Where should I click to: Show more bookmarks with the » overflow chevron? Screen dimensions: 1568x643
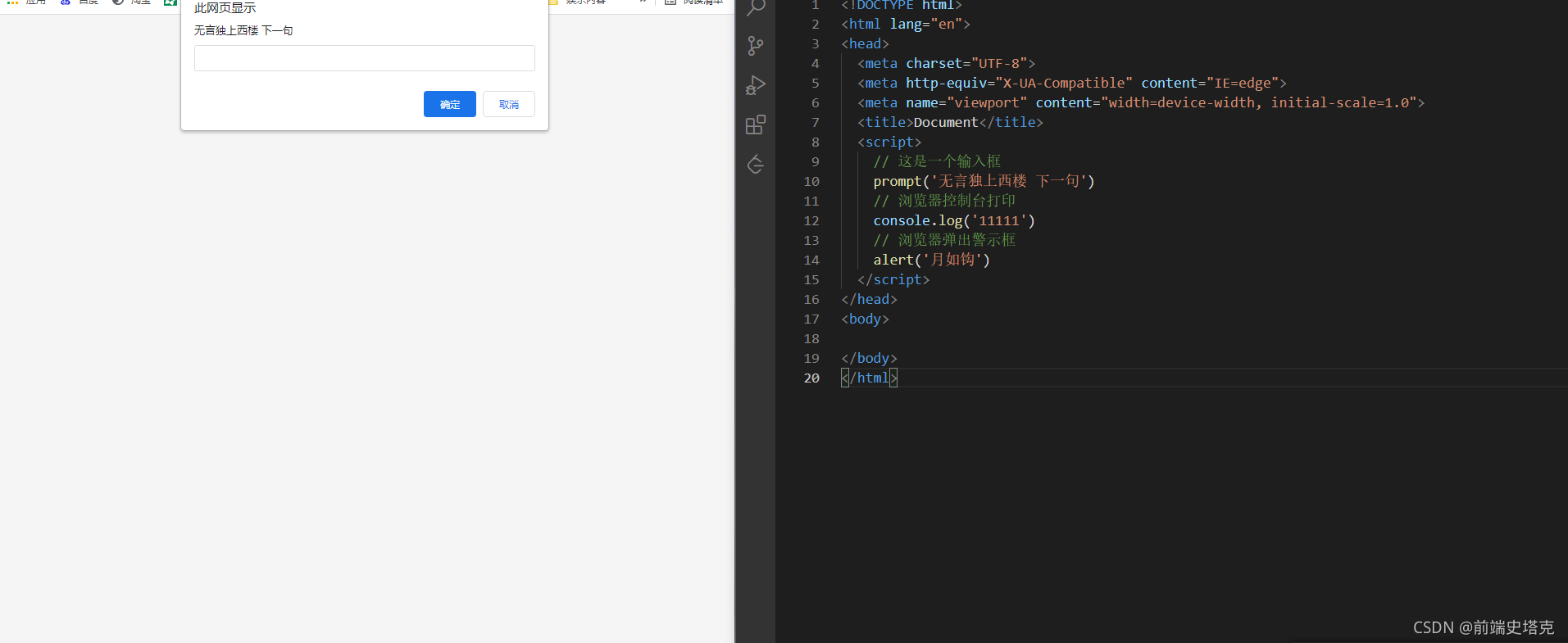pyautogui.click(x=643, y=2)
